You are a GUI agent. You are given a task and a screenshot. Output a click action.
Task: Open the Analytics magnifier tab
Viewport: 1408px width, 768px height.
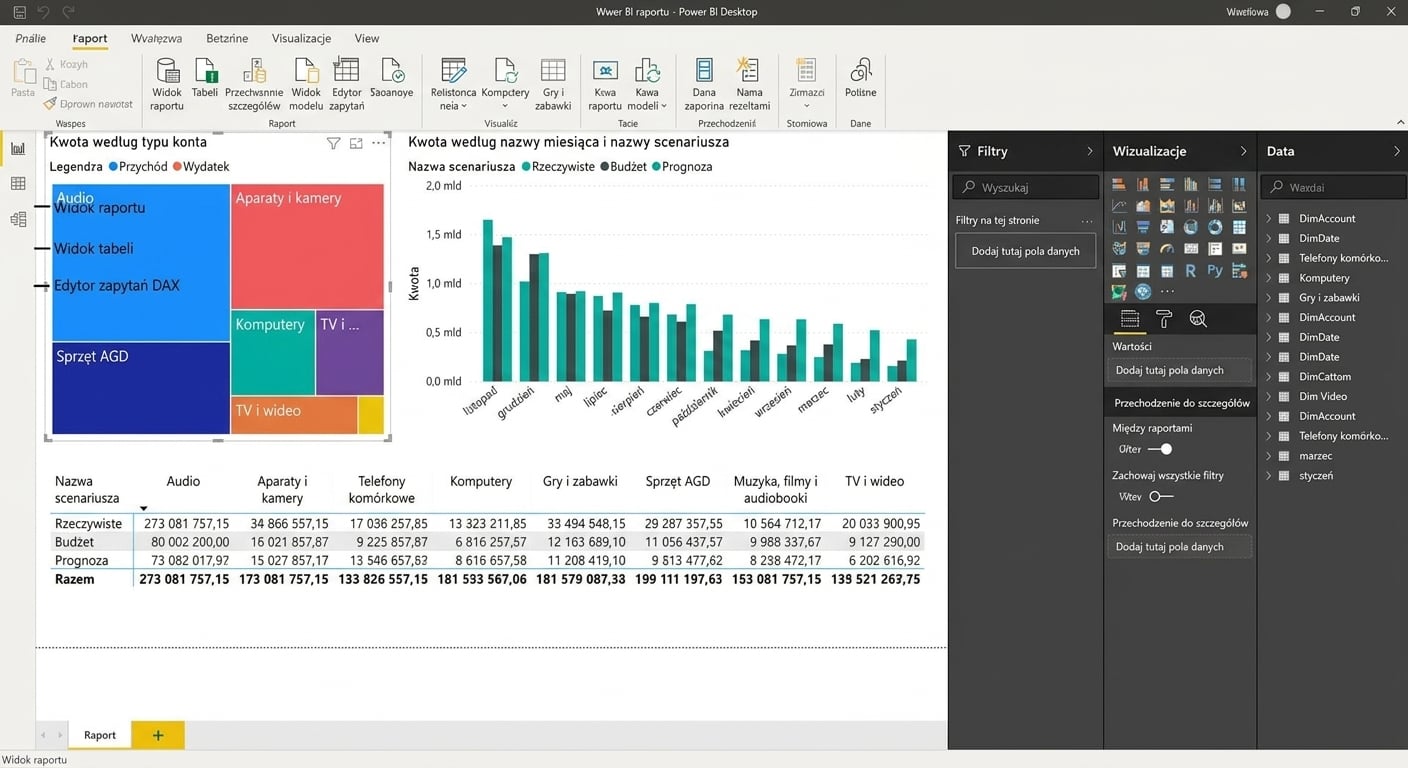(x=1198, y=319)
